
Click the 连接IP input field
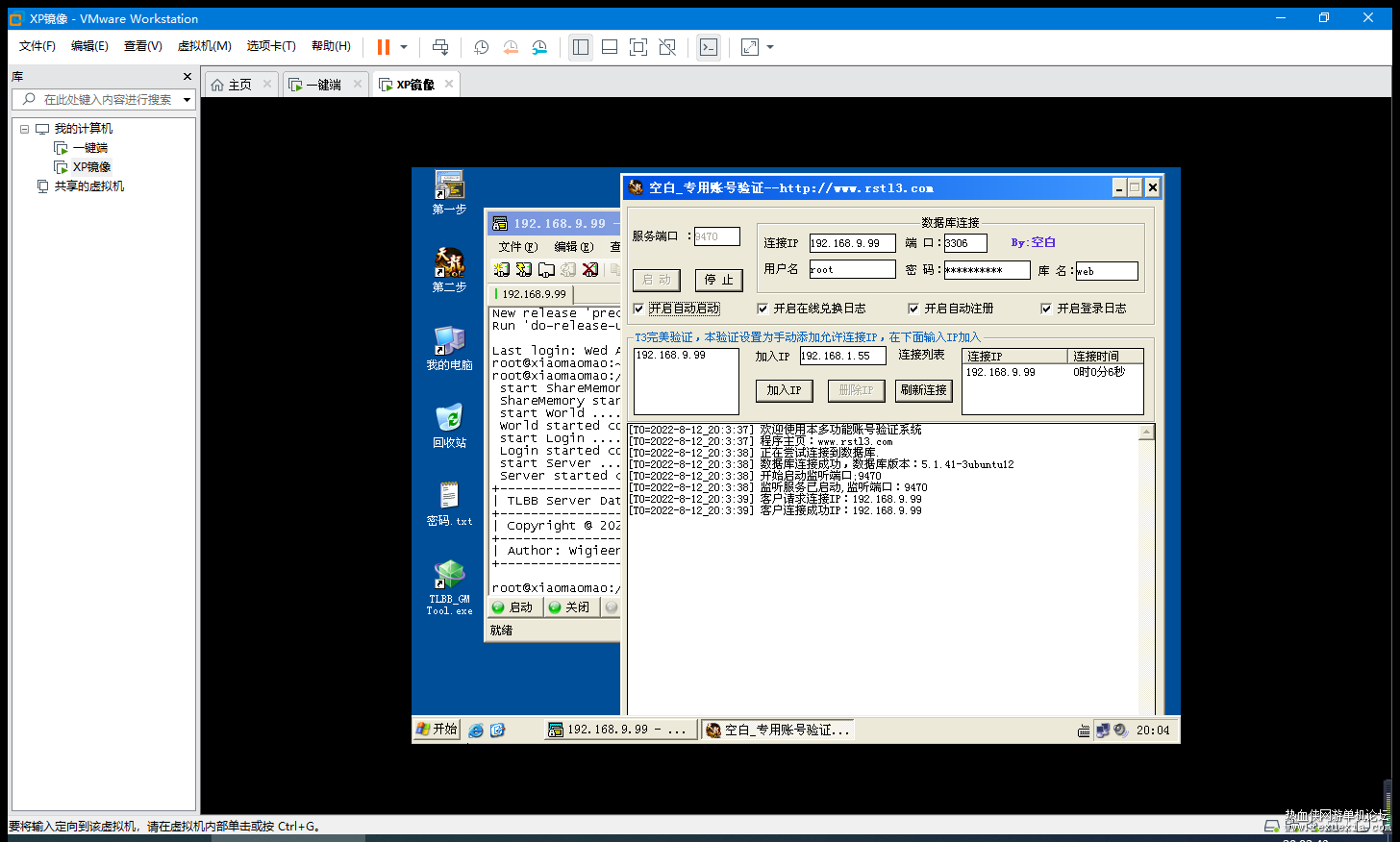click(x=852, y=243)
